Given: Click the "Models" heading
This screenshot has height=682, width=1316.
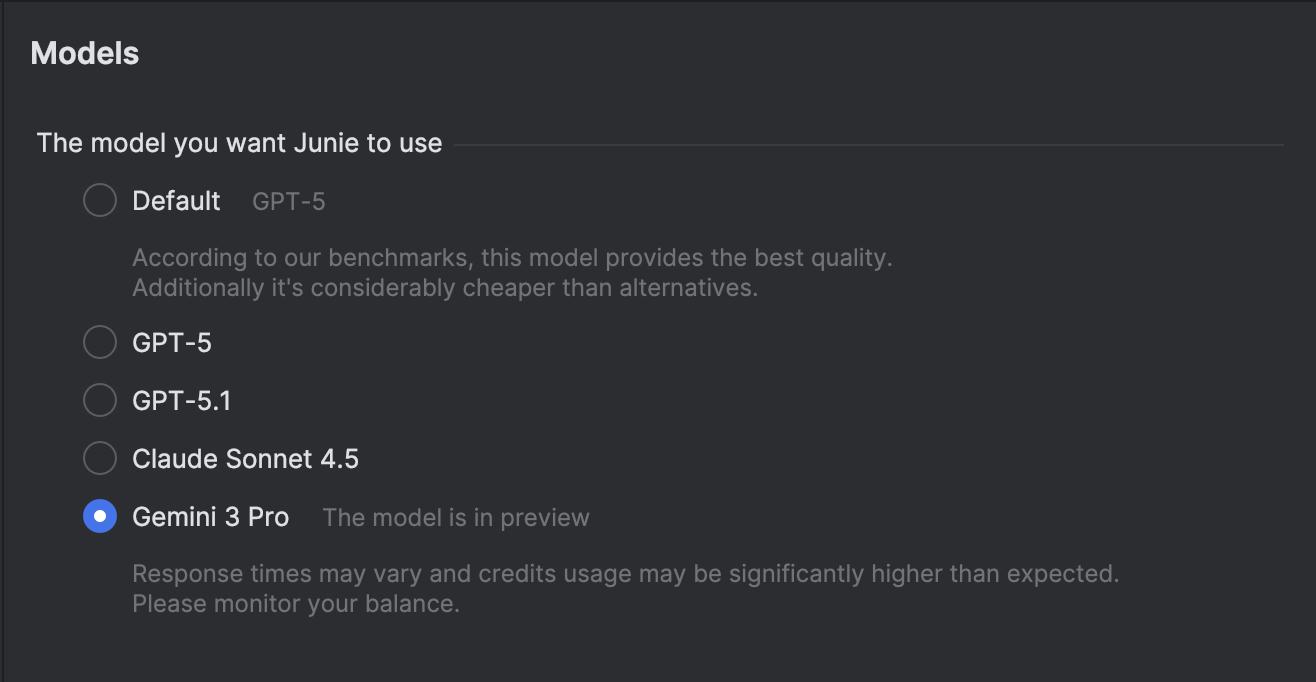Looking at the screenshot, I should coord(85,53).
